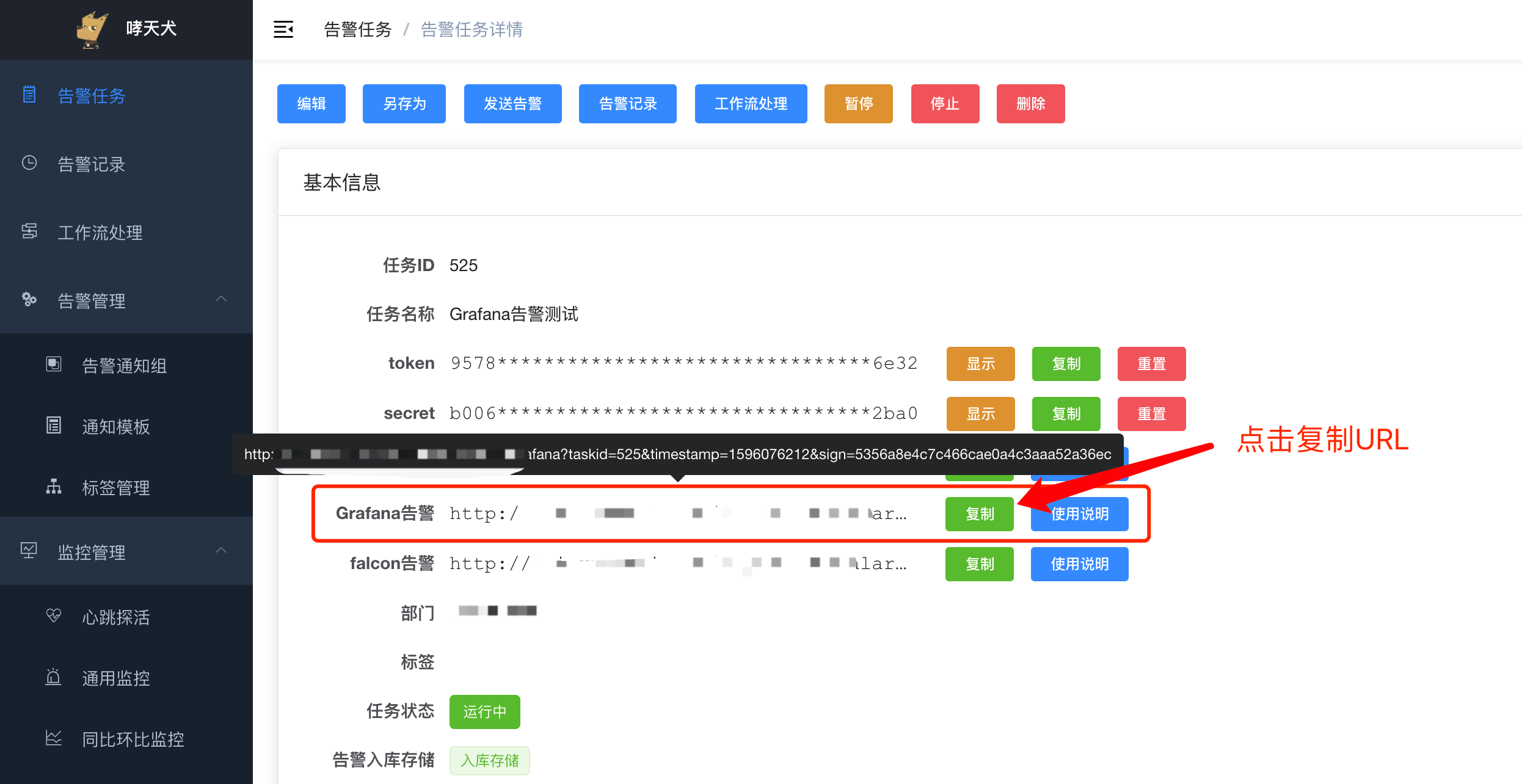Image resolution: width=1522 pixels, height=784 pixels.
Task: Click the falcon告警 truncated URL text
Action: pyautogui.click(x=678, y=564)
